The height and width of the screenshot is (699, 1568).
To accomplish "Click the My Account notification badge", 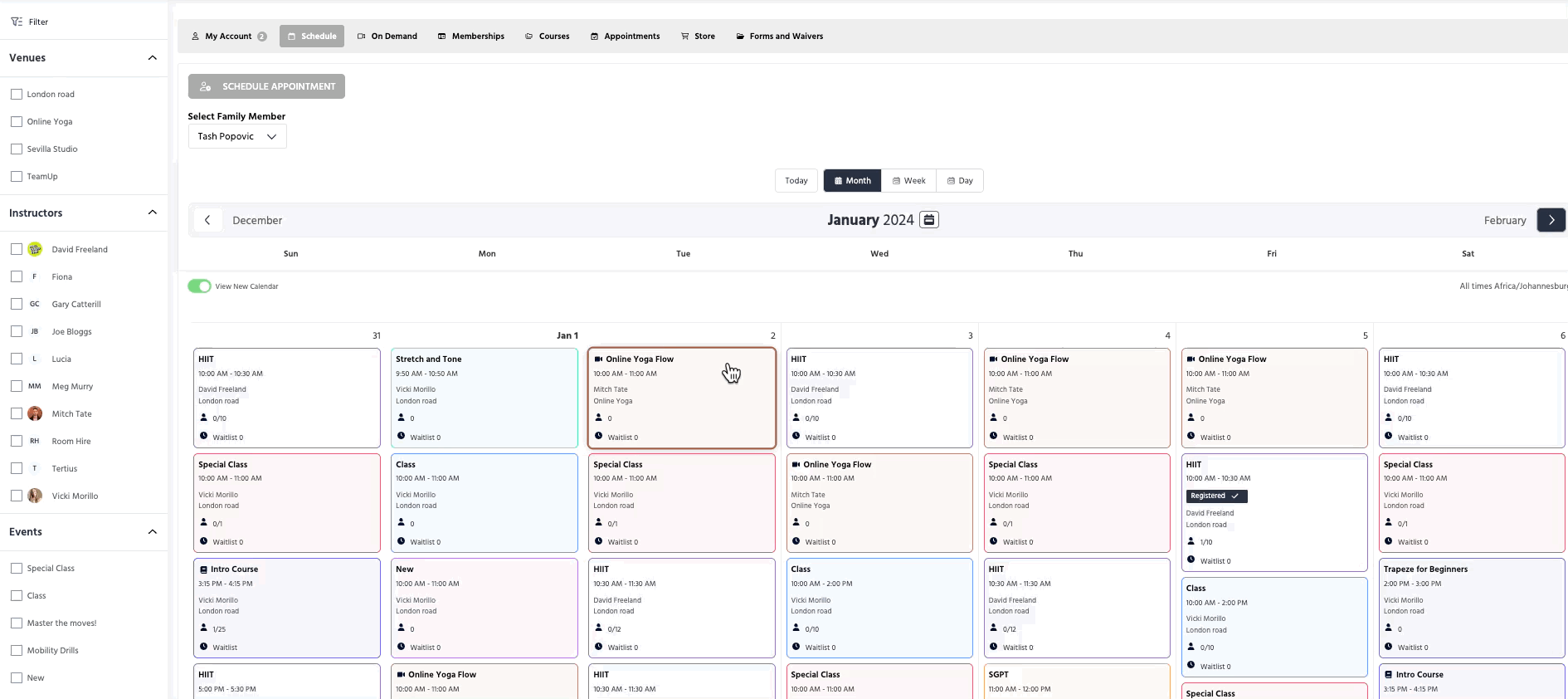I will (262, 37).
